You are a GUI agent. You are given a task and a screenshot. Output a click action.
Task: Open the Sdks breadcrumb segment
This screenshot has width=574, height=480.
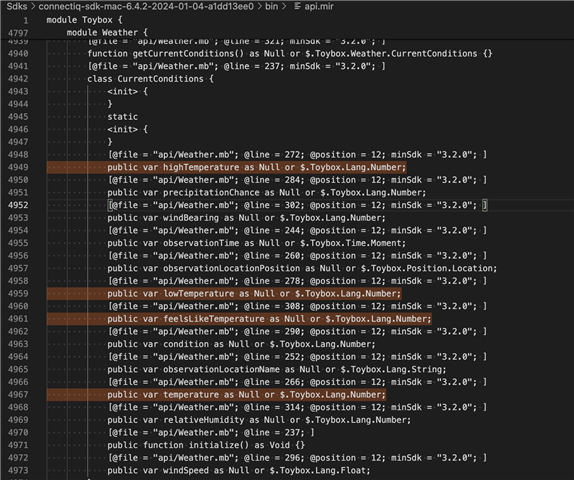[17, 6]
